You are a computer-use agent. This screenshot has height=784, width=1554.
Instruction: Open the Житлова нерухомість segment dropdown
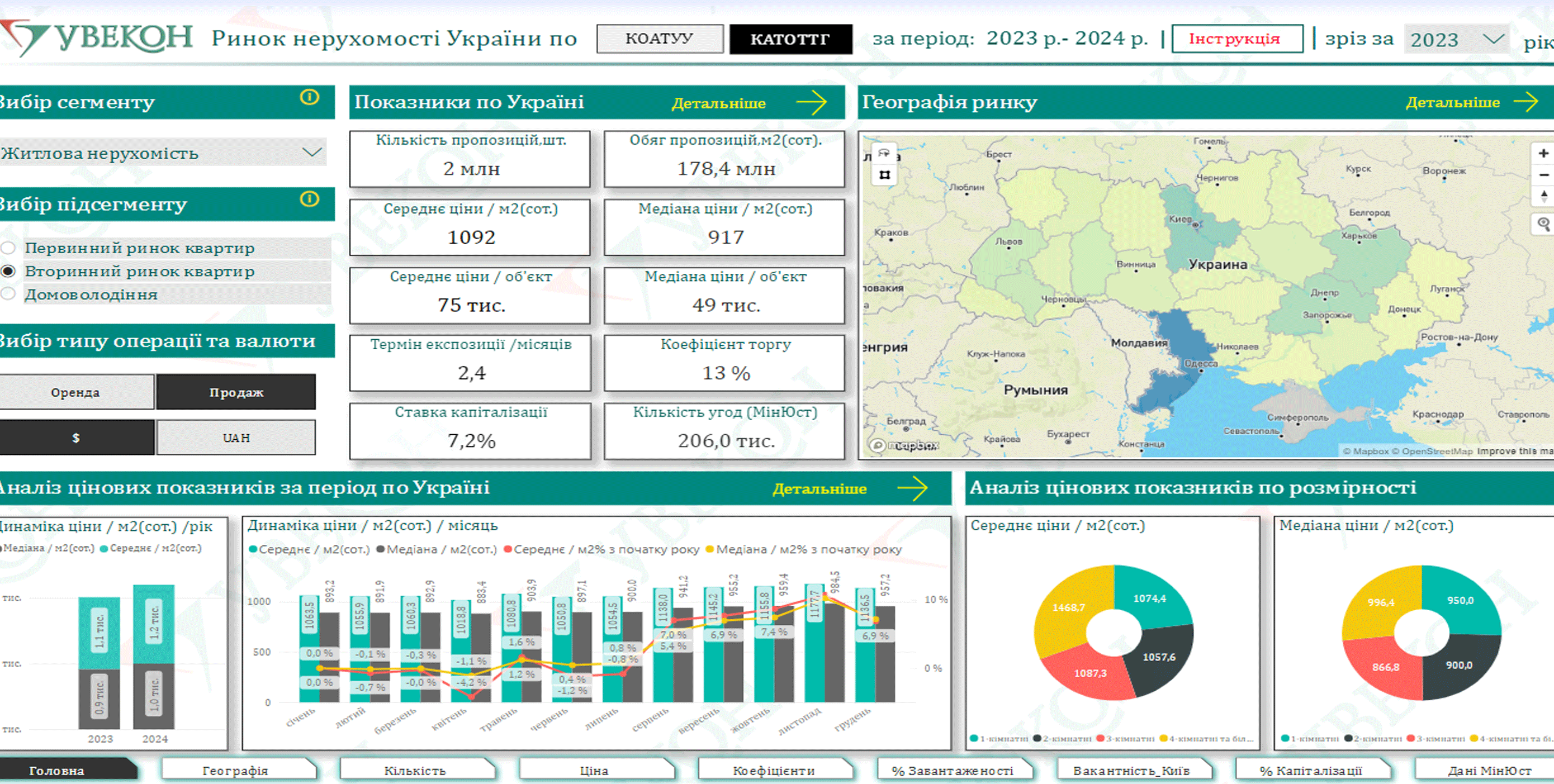163,153
